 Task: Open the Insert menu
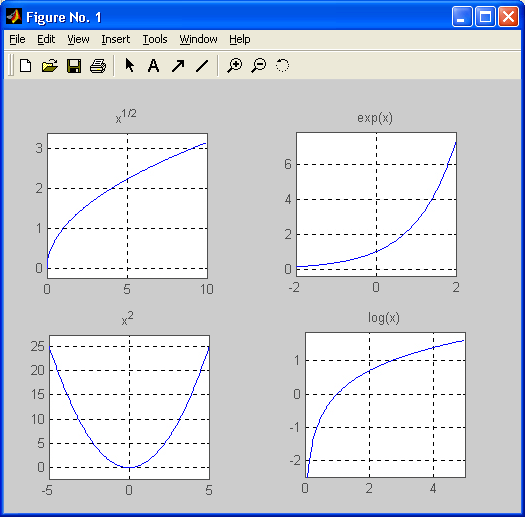pyautogui.click(x=116, y=40)
